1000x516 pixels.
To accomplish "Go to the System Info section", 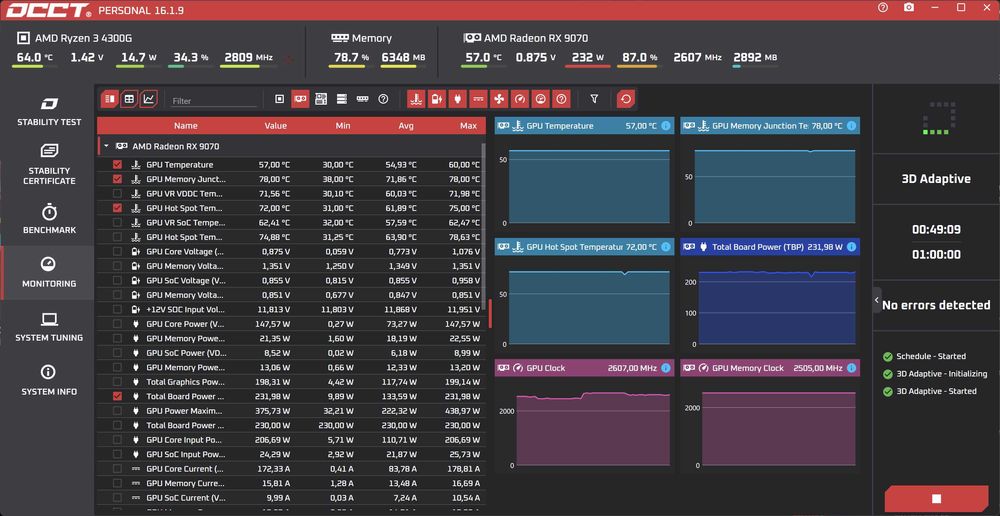I will coord(49,380).
